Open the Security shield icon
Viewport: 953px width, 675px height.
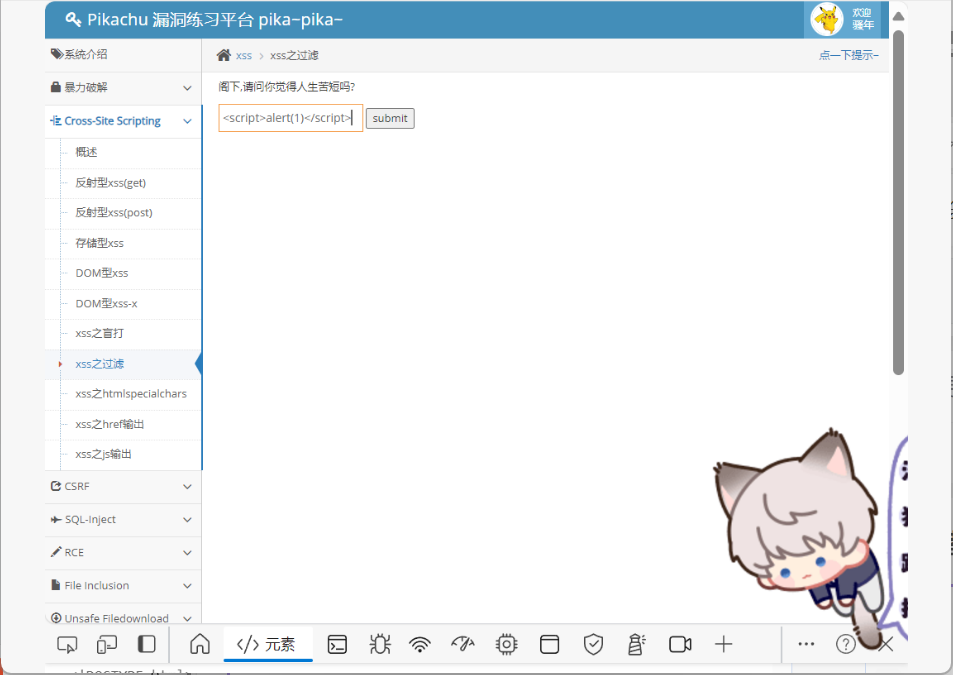(x=593, y=644)
